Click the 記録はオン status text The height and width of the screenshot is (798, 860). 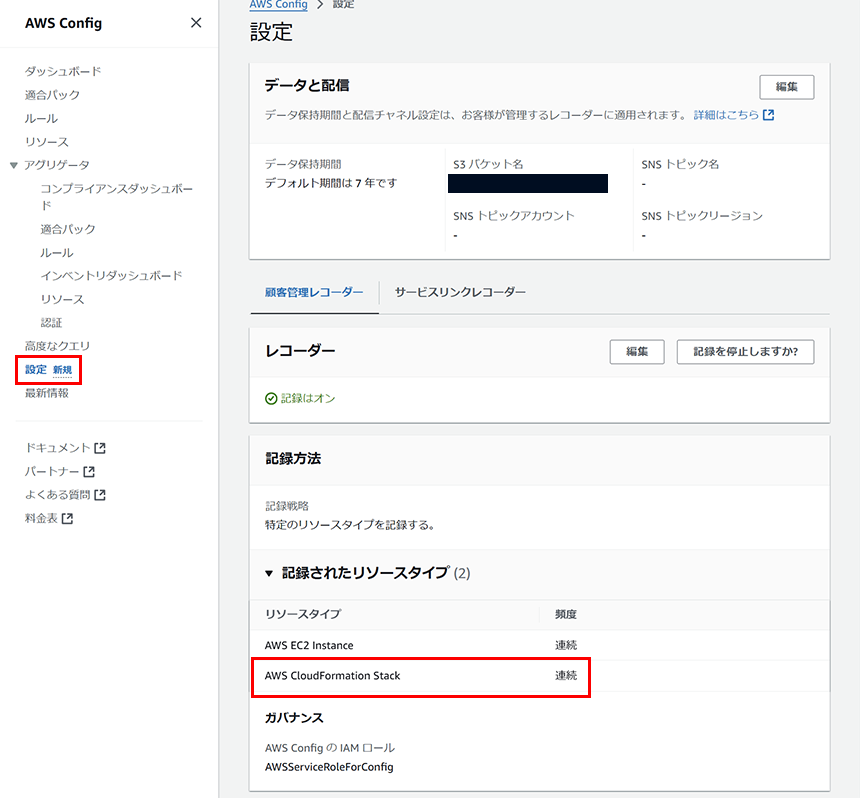pyautogui.click(x=308, y=399)
